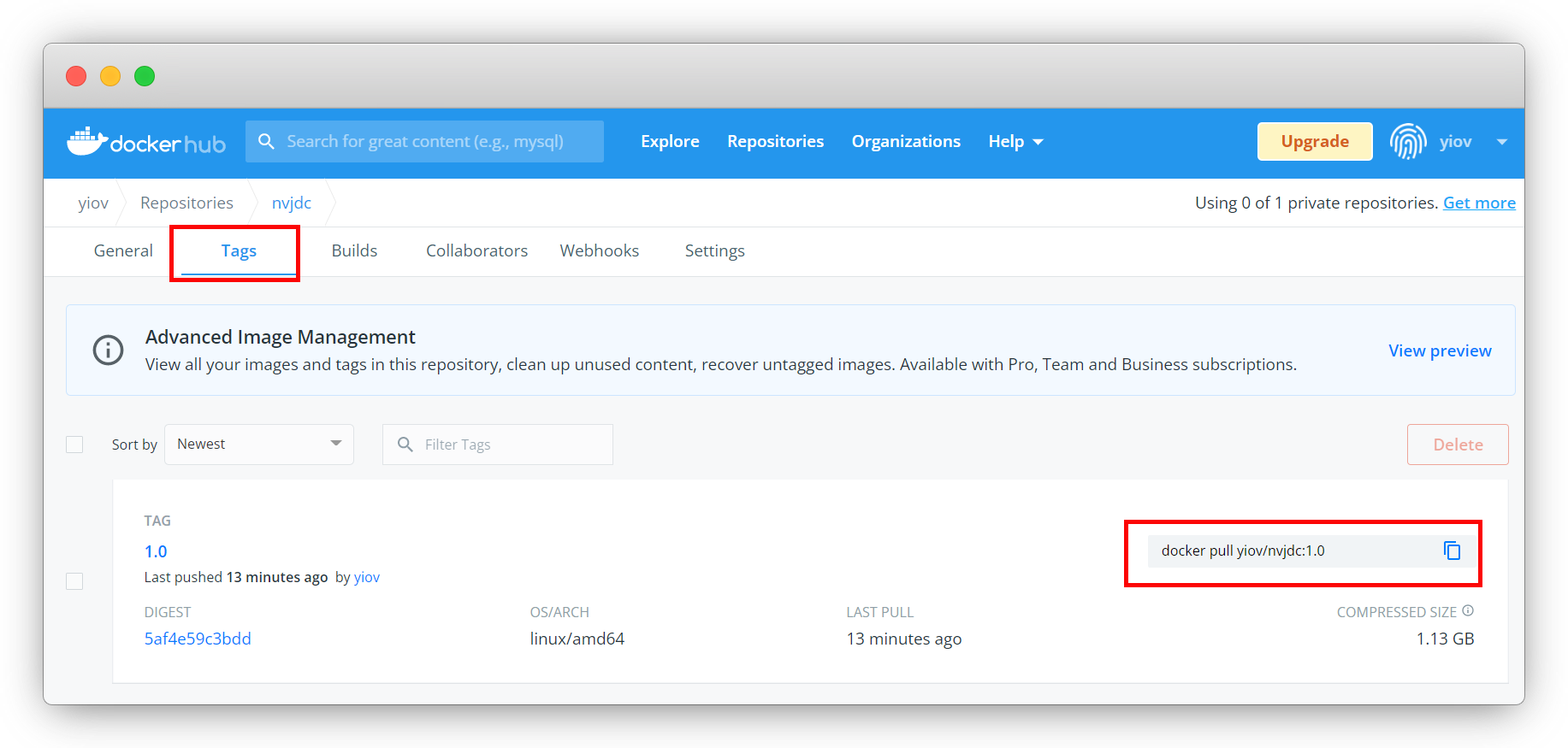Click the Docker Hub whale logo
The image size is (1568, 748).
[88, 142]
